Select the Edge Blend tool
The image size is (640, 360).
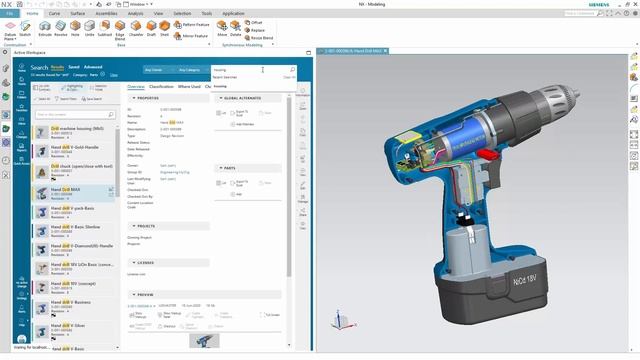(x=120, y=30)
